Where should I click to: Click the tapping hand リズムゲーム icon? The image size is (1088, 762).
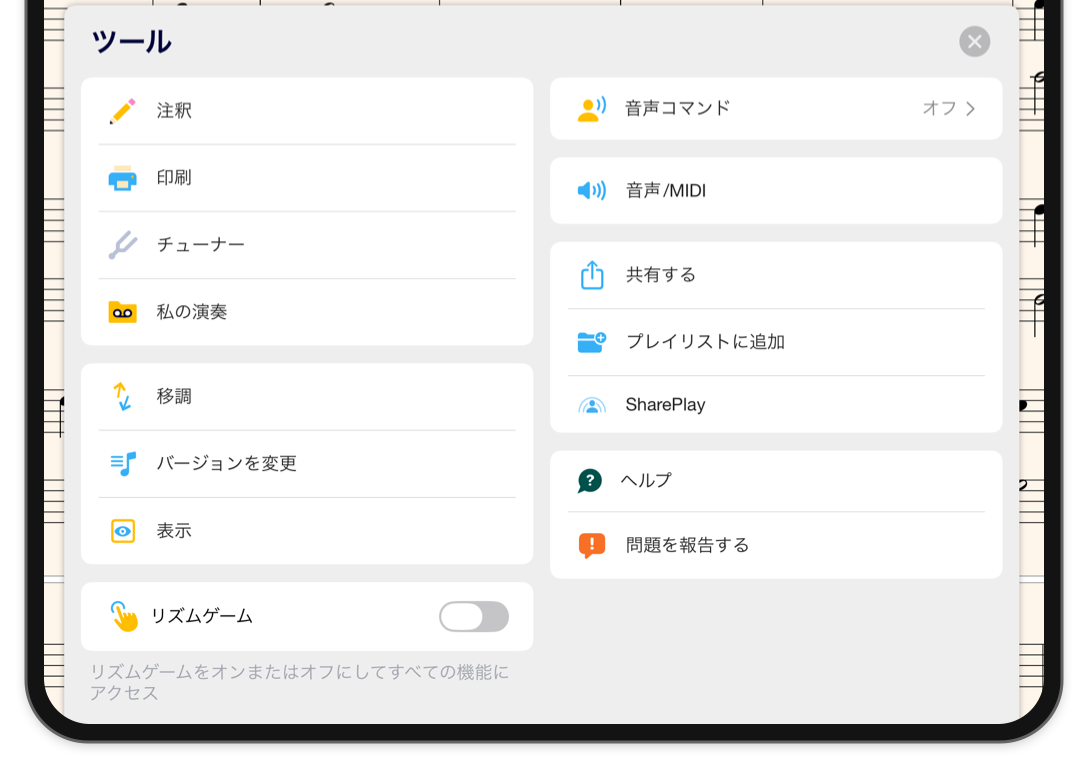click(x=124, y=616)
